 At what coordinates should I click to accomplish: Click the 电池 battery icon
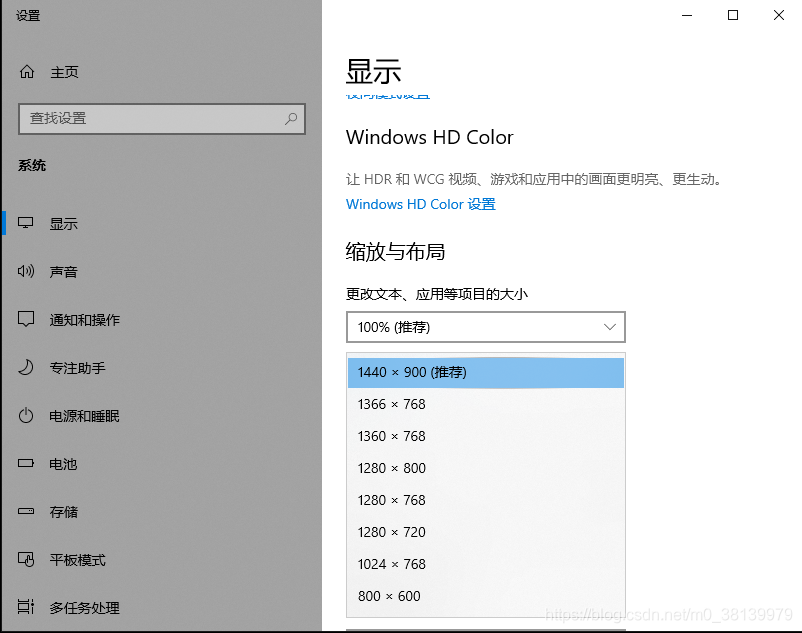pos(26,463)
